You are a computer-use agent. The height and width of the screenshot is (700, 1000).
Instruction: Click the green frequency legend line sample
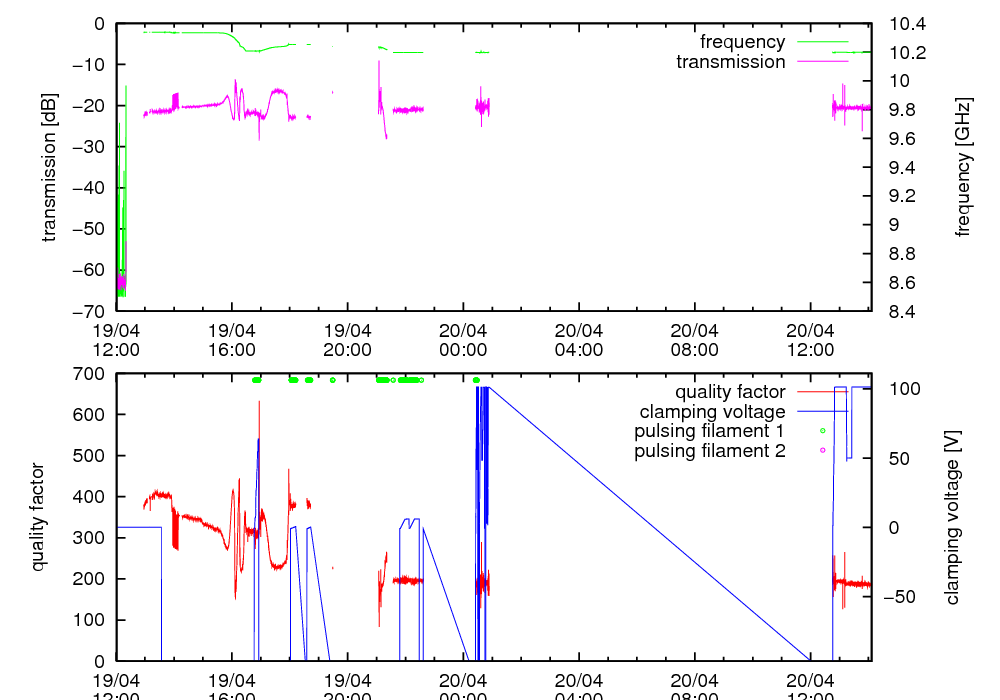click(x=820, y=42)
